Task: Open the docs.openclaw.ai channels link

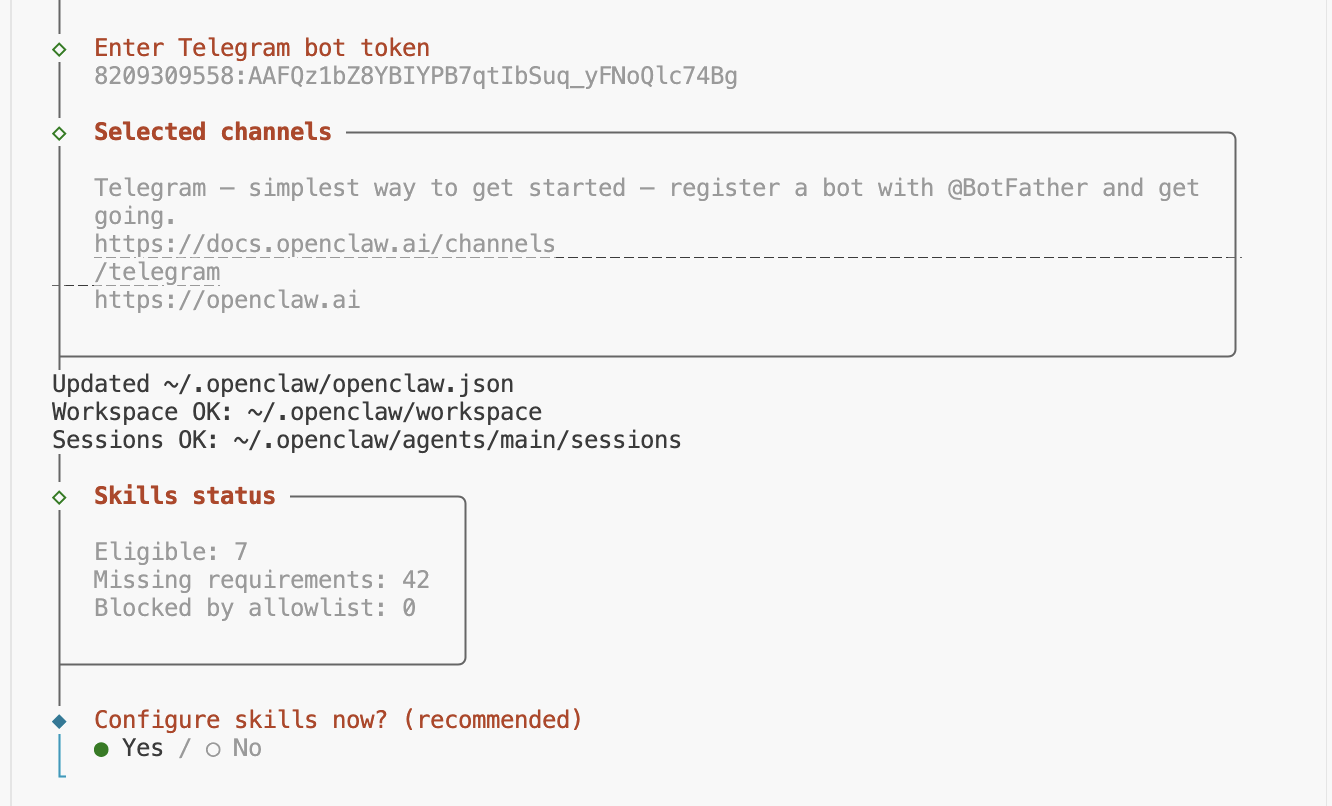Action: (324, 244)
